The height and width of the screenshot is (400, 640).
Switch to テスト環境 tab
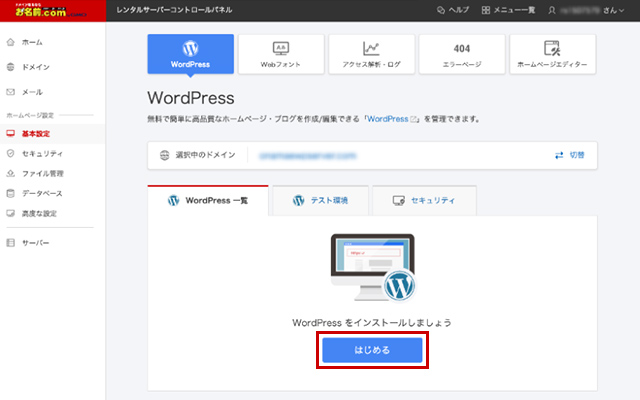coord(320,200)
